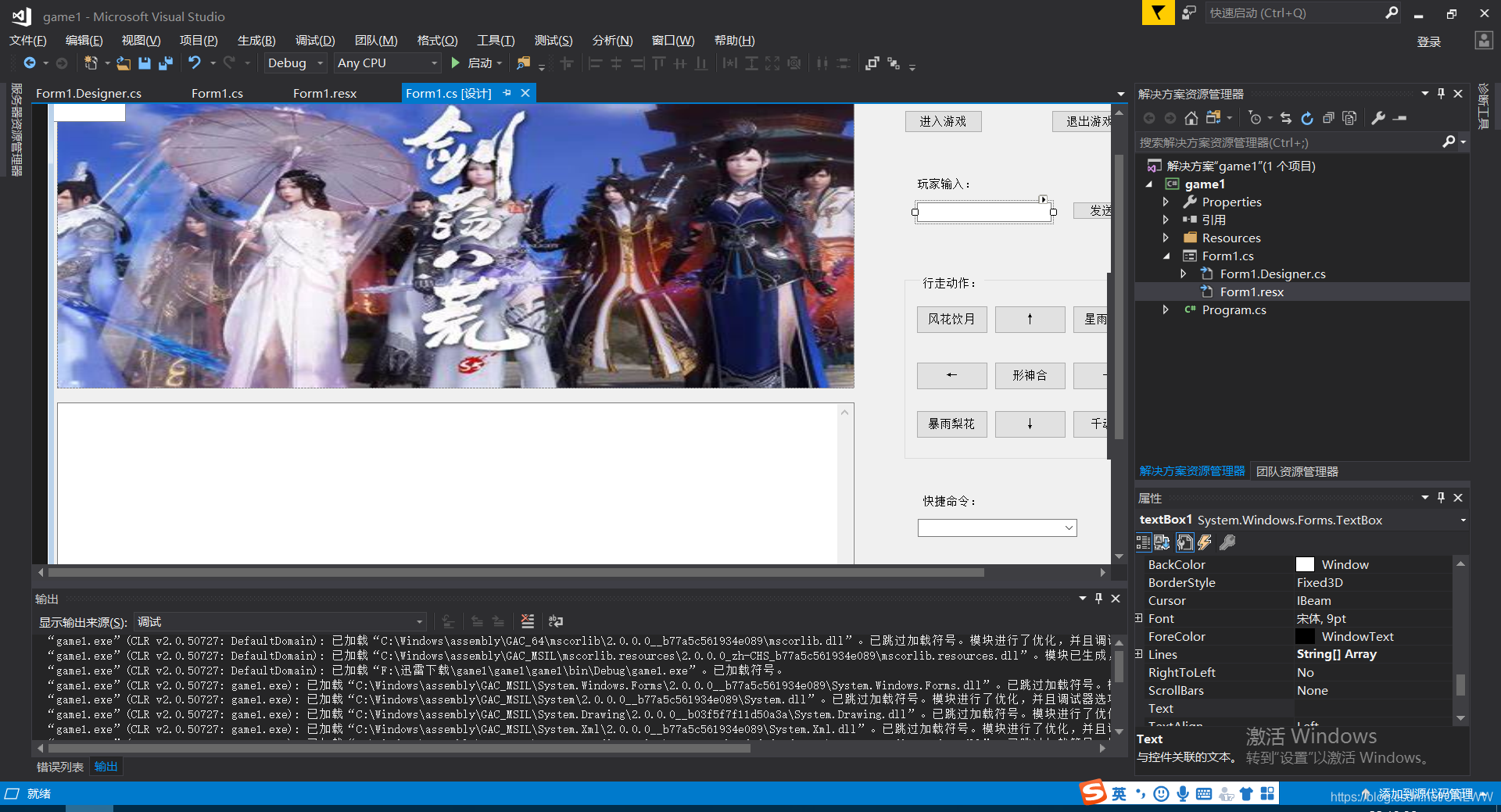Toggle auto-hide pin on Properties panel

[x=1442, y=498]
